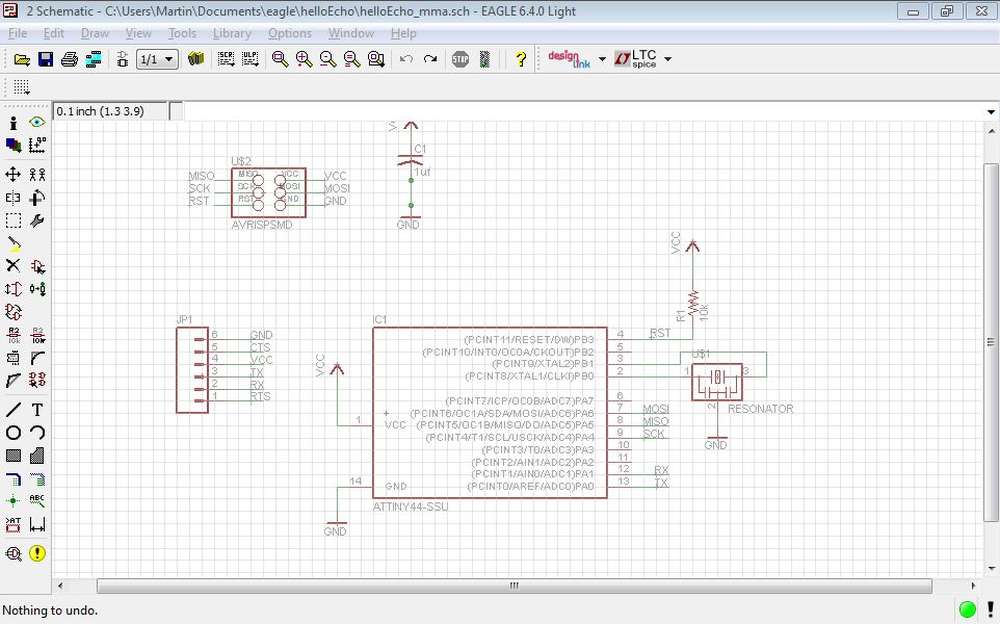Open the Options menu
The image size is (1000, 624).
point(290,33)
